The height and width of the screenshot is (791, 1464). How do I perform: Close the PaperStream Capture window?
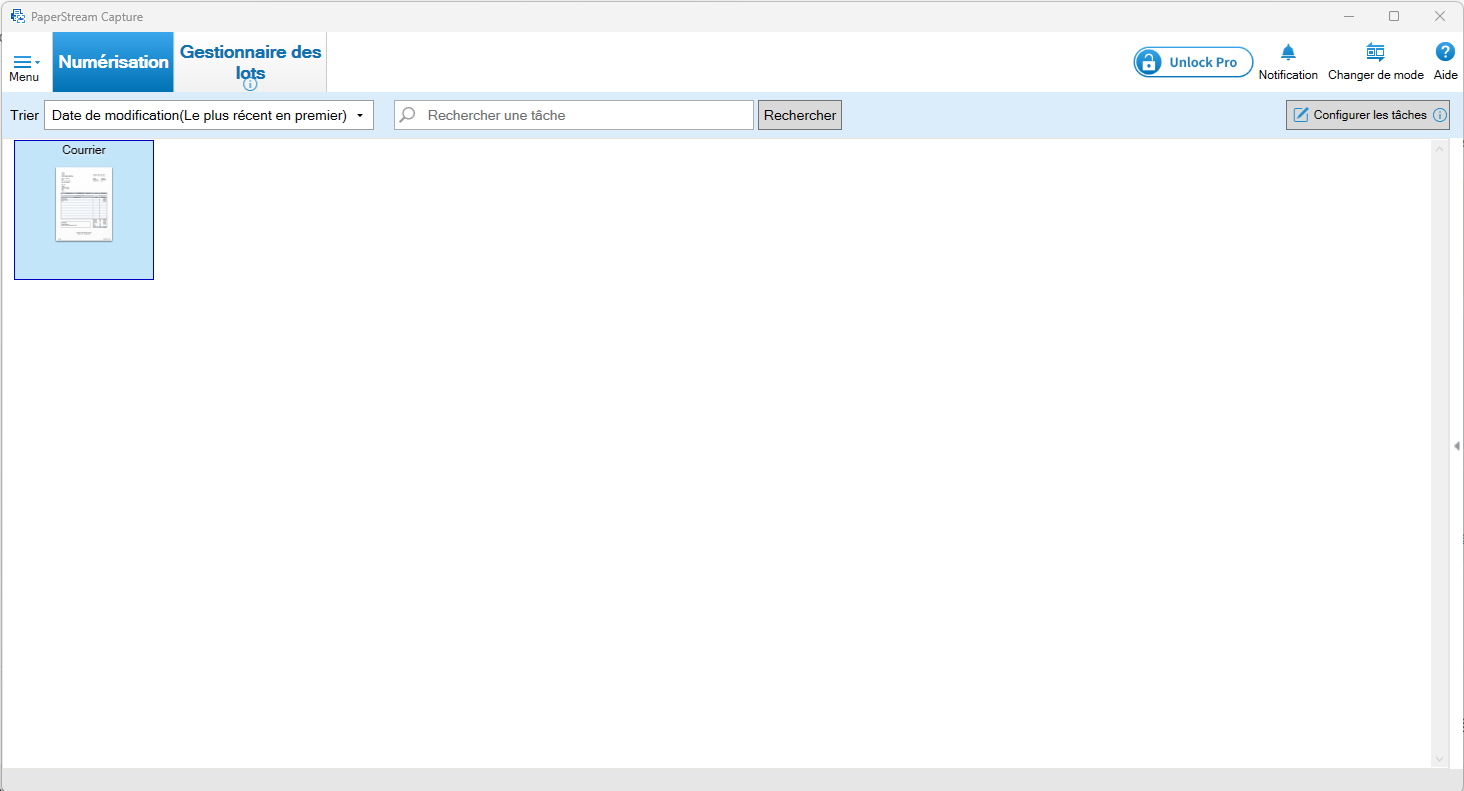[1440, 16]
